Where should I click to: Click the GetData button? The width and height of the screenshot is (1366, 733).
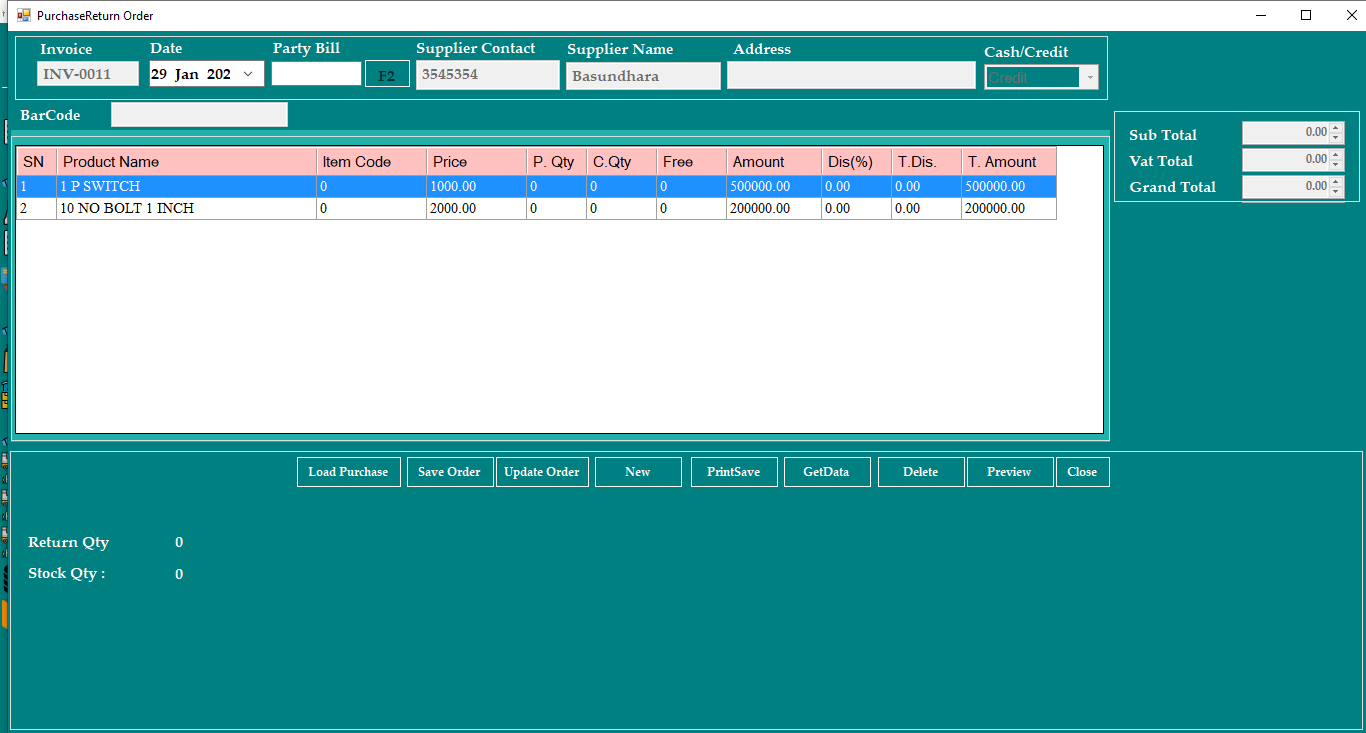(x=827, y=471)
